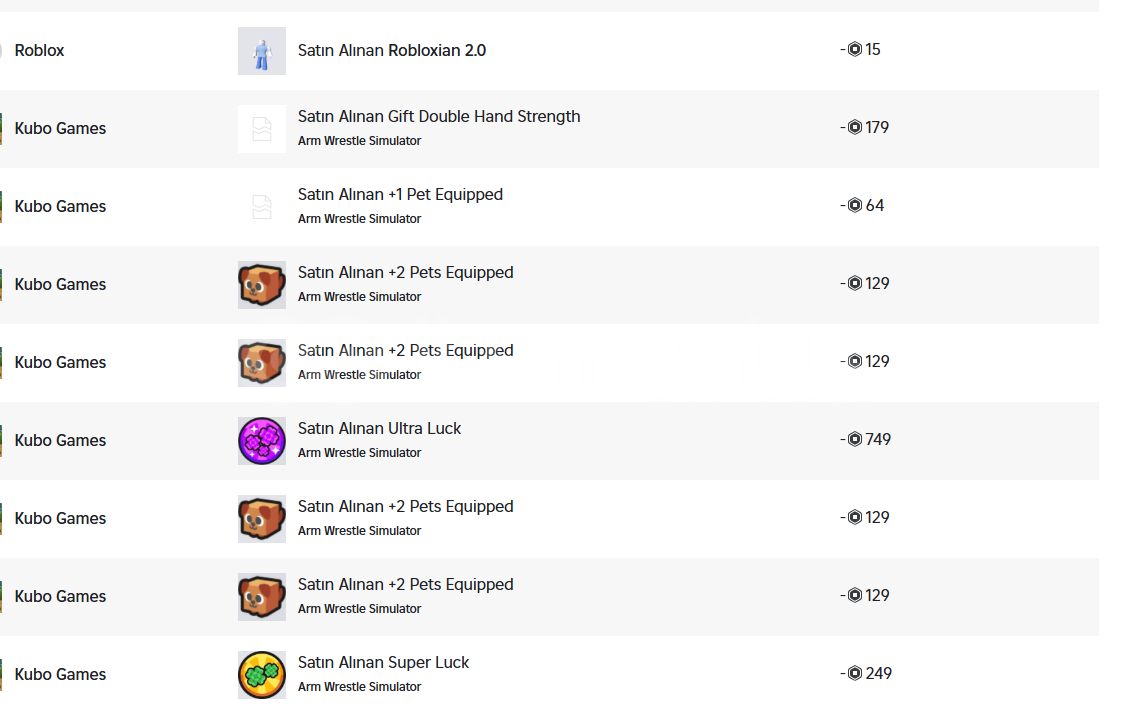1125x721 pixels.
Task: Open the Ultra Luck purchase title
Action: tap(380, 429)
